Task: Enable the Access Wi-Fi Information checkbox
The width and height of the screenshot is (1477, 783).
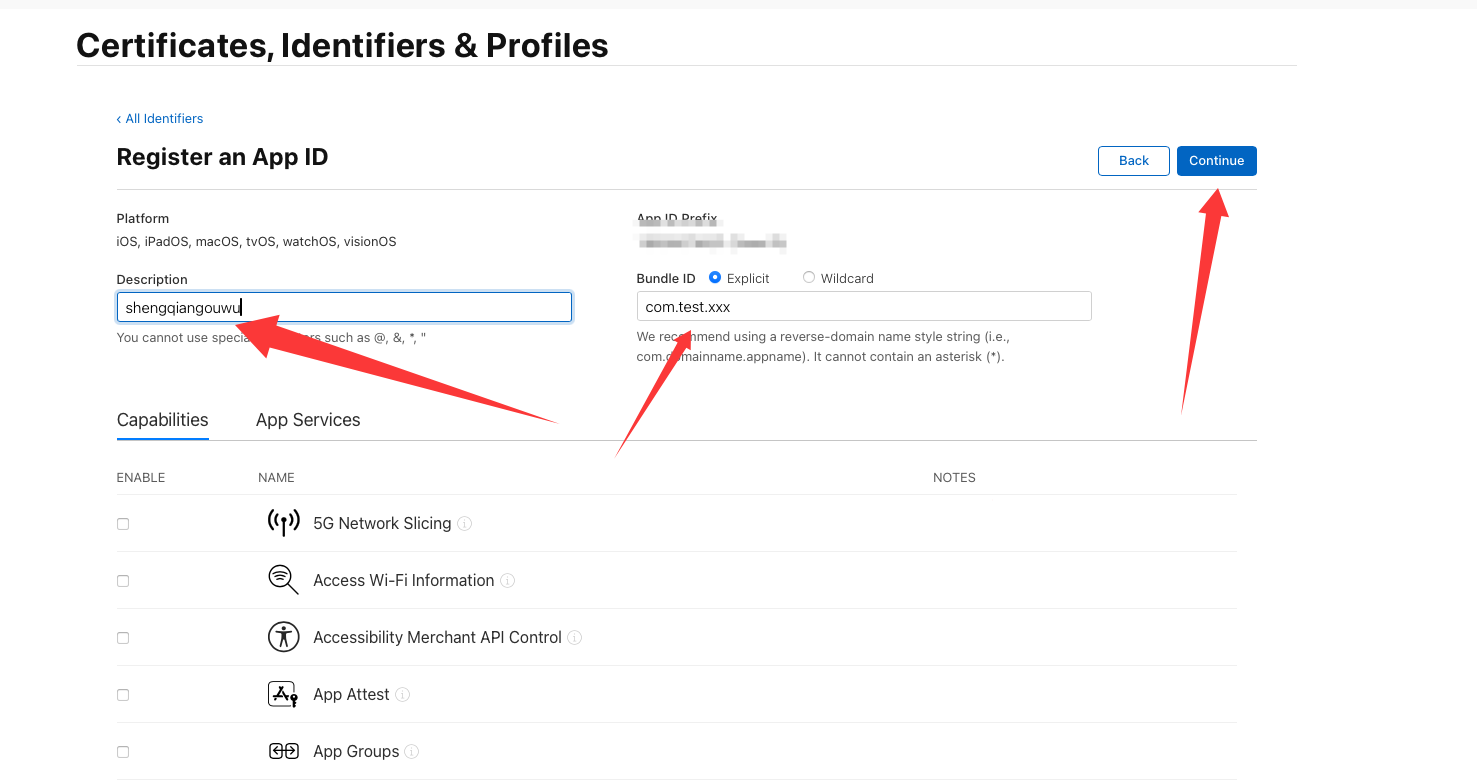Action: 123,581
